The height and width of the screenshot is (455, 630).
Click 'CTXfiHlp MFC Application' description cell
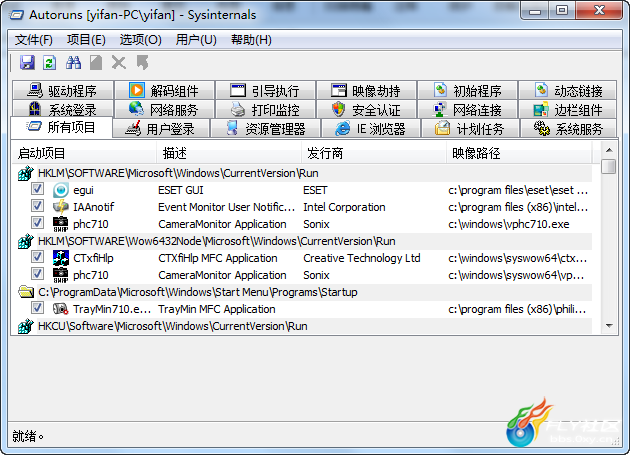coord(218,258)
